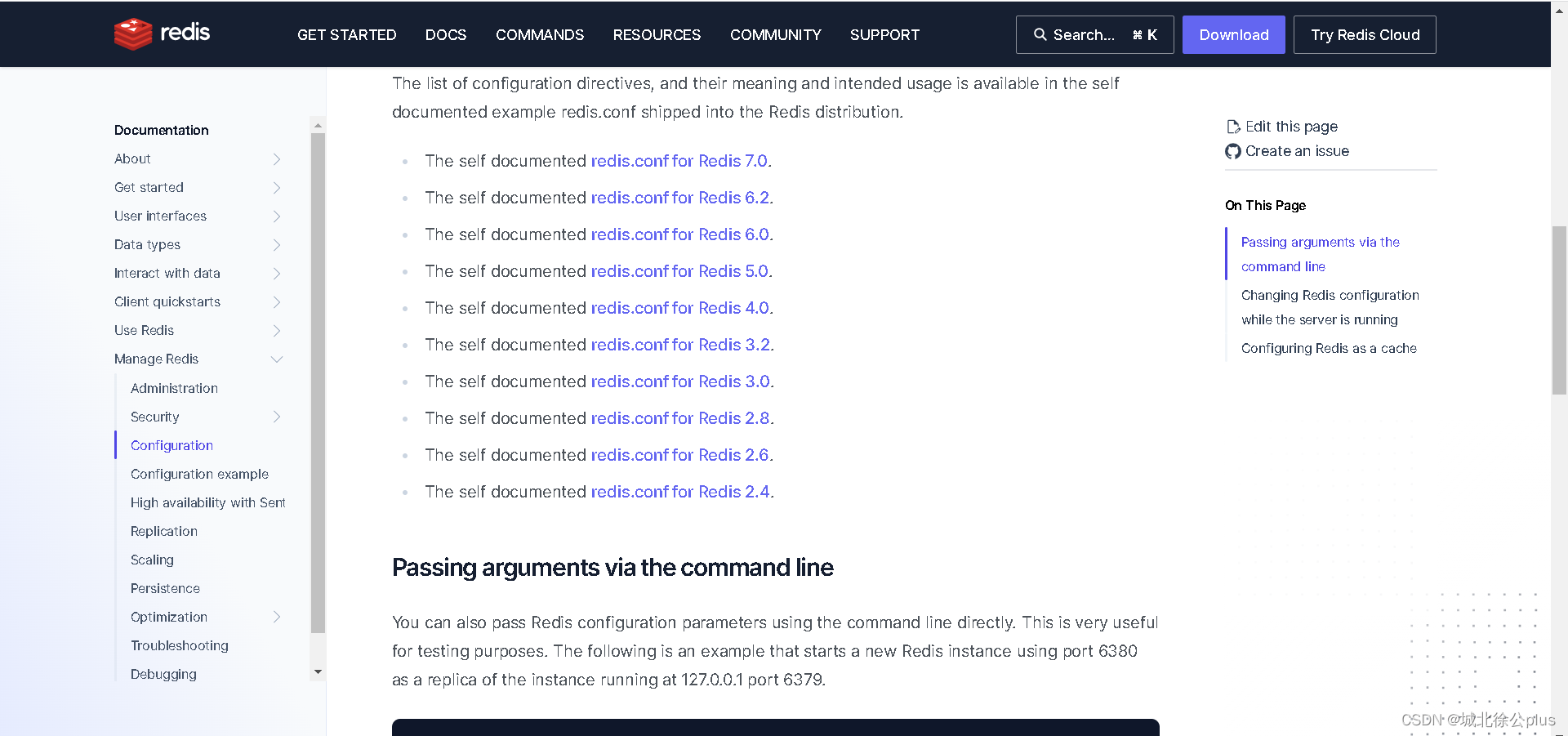The width and height of the screenshot is (1568, 736).
Task: Open redis.conf for Redis 2.4 link
Action: click(680, 492)
